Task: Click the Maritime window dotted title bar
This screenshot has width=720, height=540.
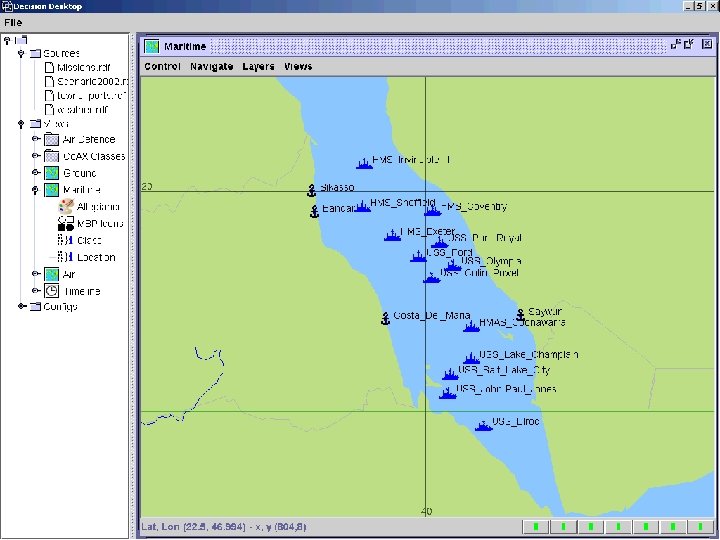Action: pyautogui.click(x=439, y=46)
